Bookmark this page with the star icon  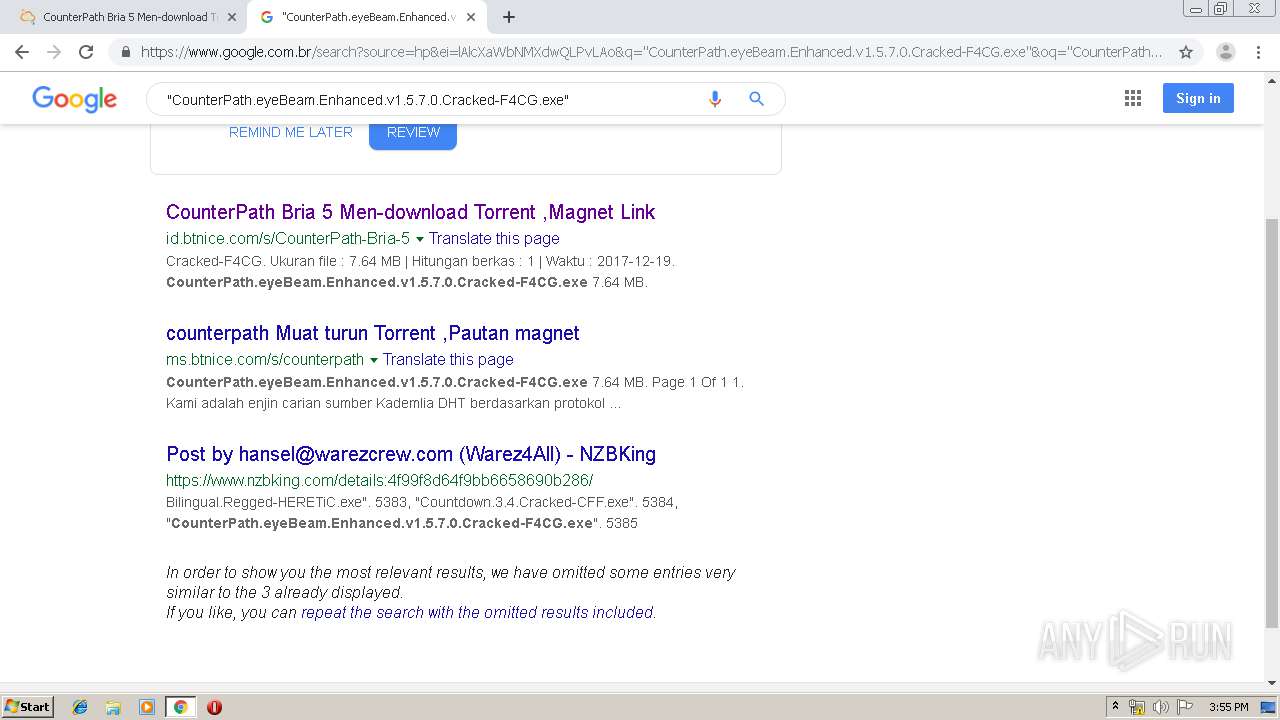click(x=1186, y=52)
